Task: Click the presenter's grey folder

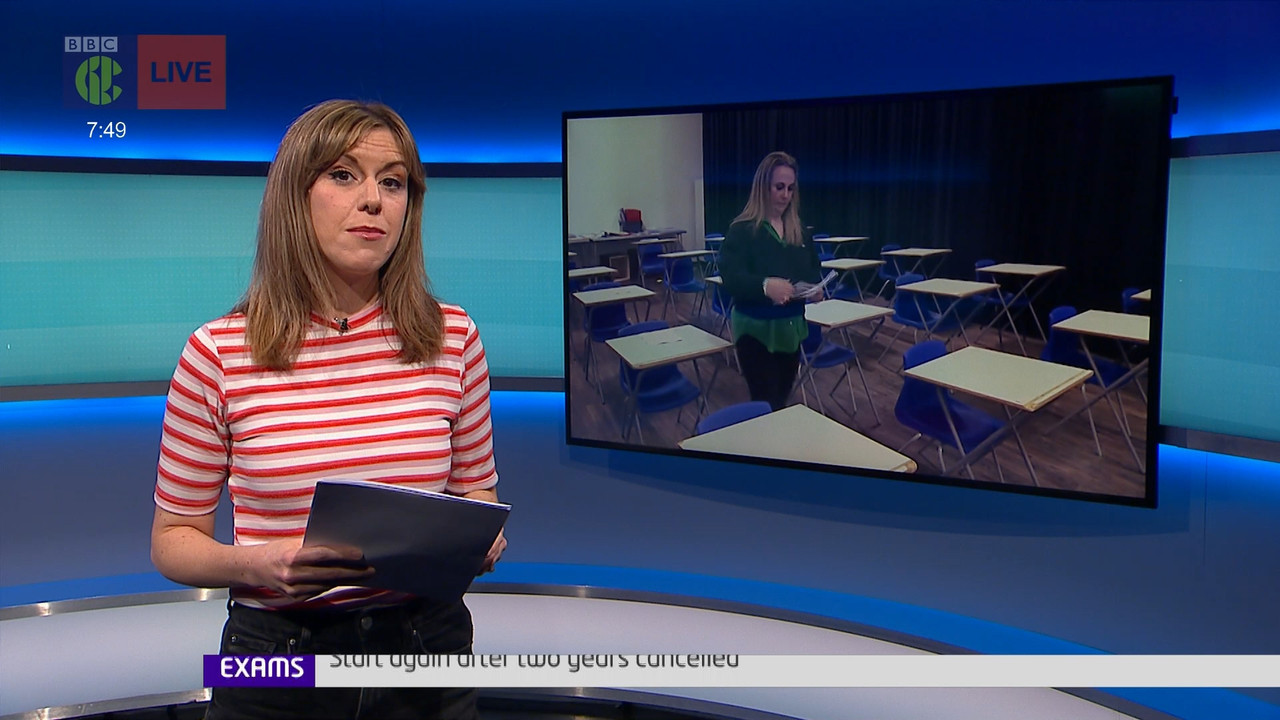Action: pos(407,540)
